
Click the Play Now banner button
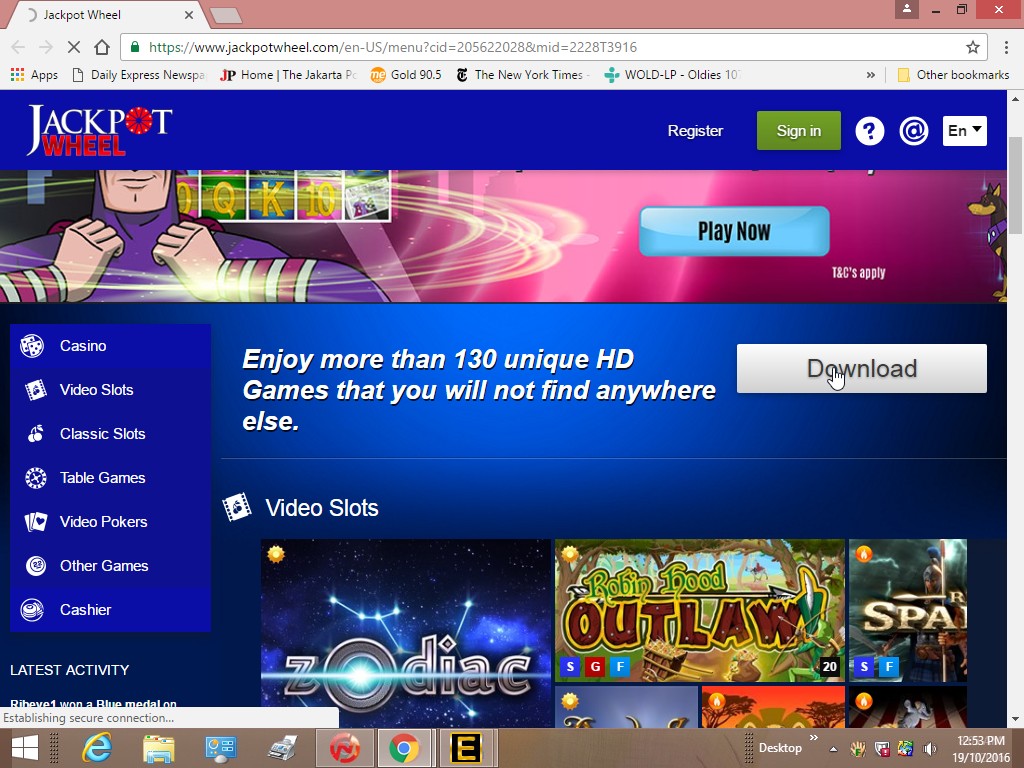point(734,231)
